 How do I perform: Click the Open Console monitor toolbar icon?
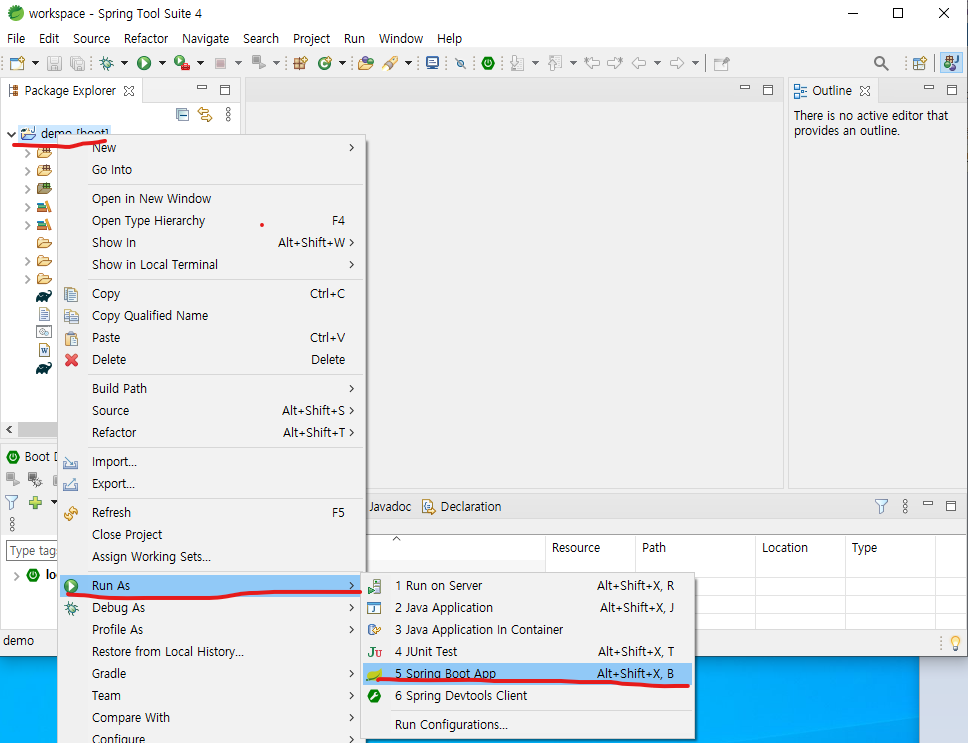pyautogui.click(x=433, y=63)
